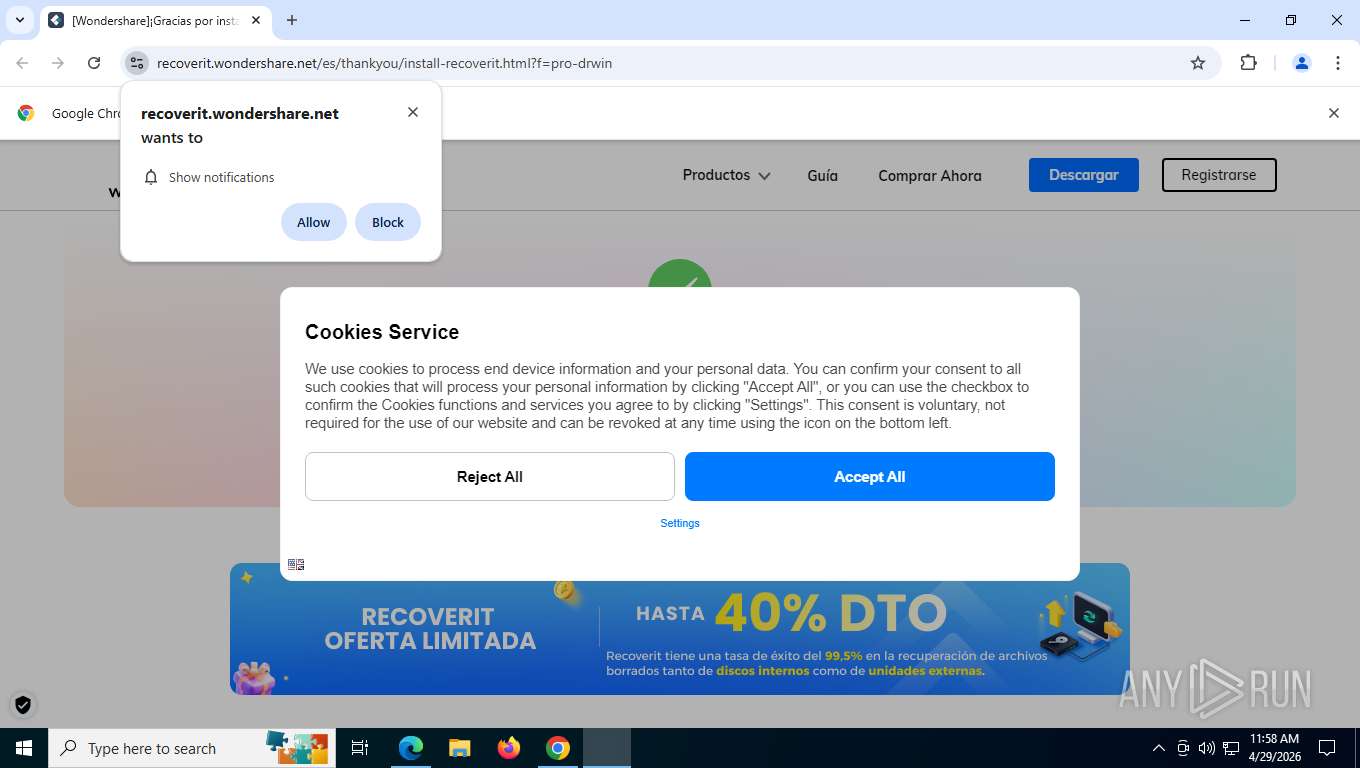Click the bell icon beside Show notifications

pyautogui.click(x=151, y=177)
